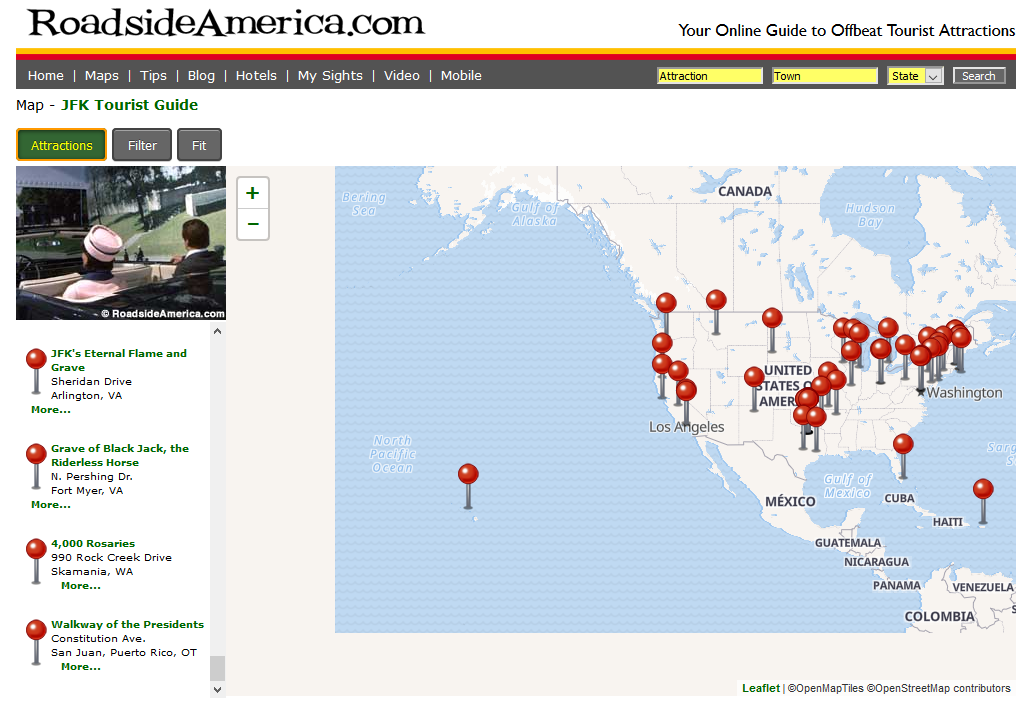
Task: Click pin icon beside Walkway of the Presidents
Action: click(36, 643)
